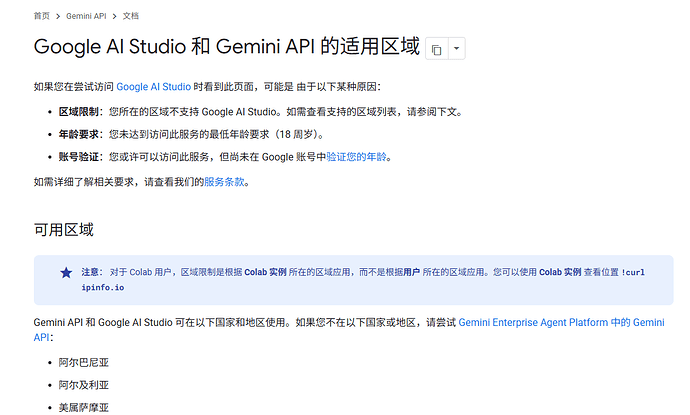The image size is (690, 415).
Task: Click the 账号验证 bold label
Action: (79, 157)
